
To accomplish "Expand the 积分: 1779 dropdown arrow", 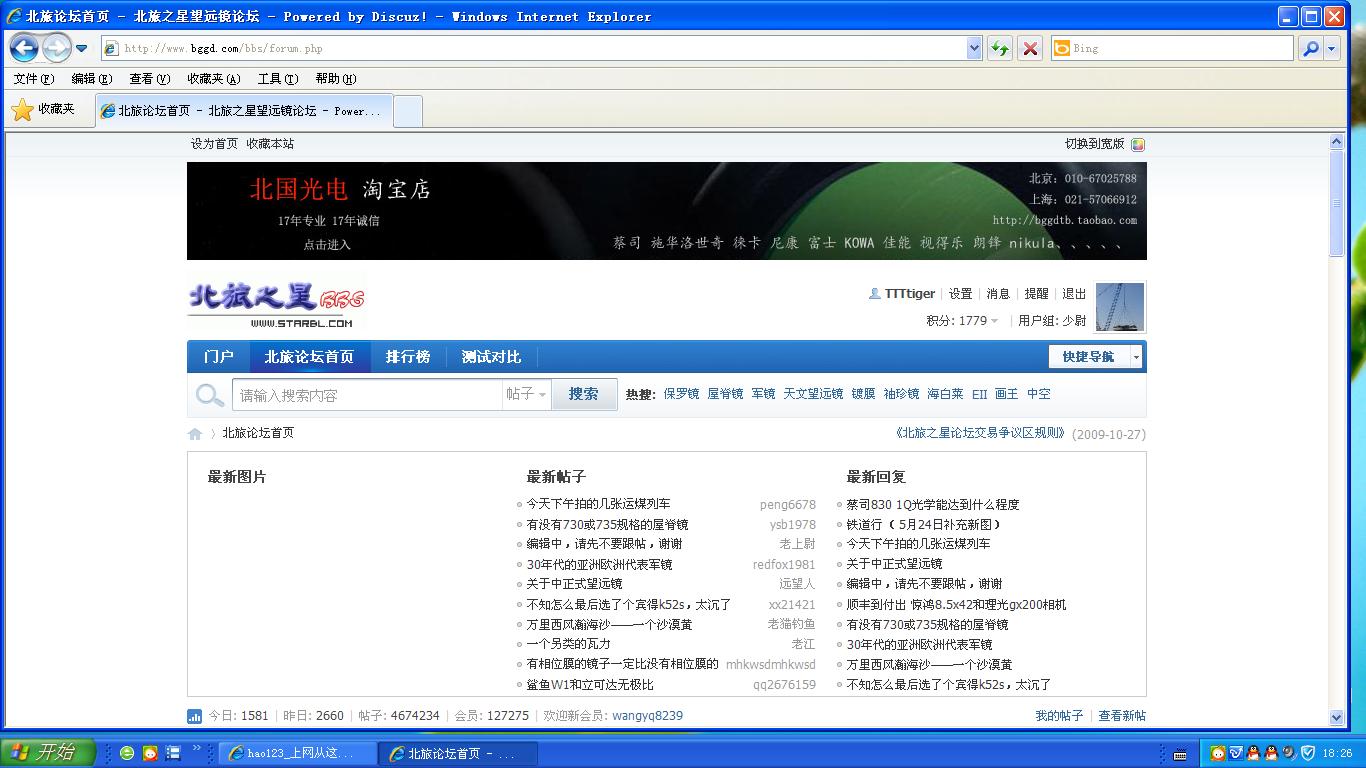I will click(994, 321).
